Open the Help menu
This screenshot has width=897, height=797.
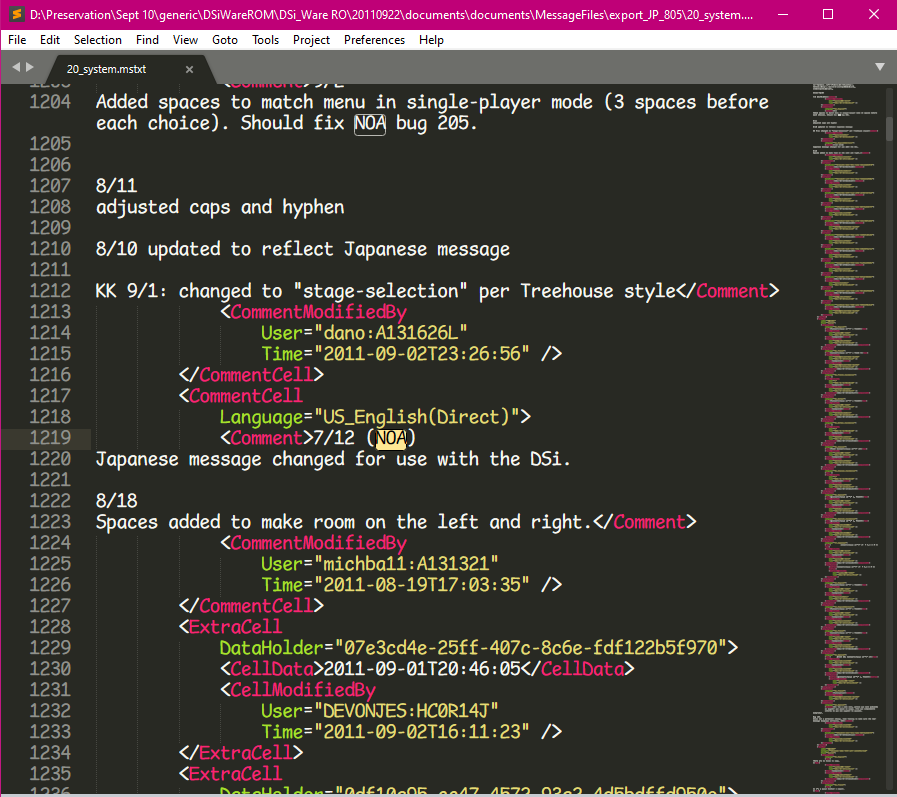coord(431,40)
